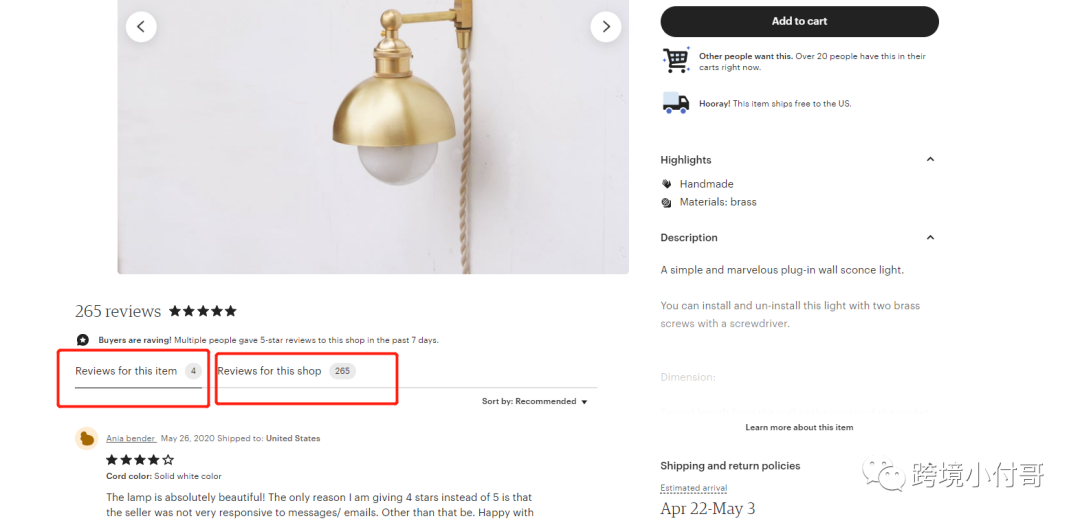
Task: Open the Sort by Recommended dropdown
Action: [535, 402]
